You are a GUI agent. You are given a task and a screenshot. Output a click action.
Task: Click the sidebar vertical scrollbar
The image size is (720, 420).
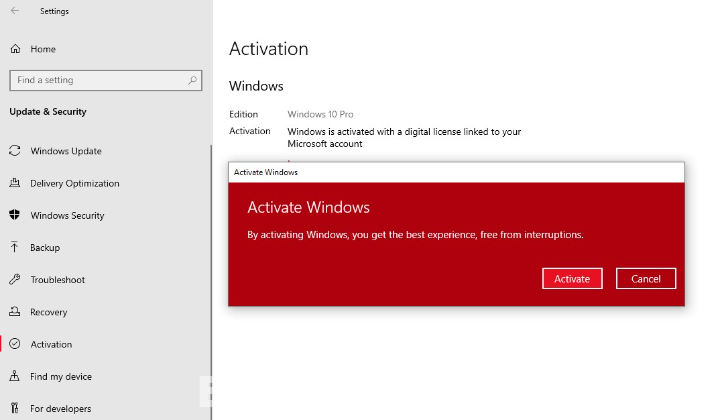[x=211, y=282]
